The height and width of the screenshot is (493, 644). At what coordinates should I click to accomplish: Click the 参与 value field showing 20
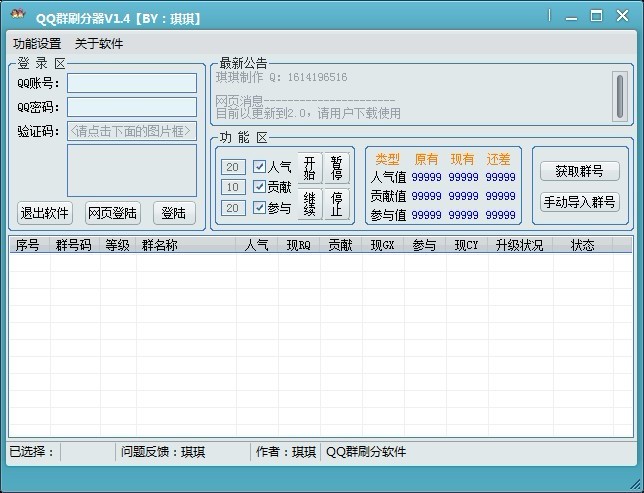coord(233,208)
